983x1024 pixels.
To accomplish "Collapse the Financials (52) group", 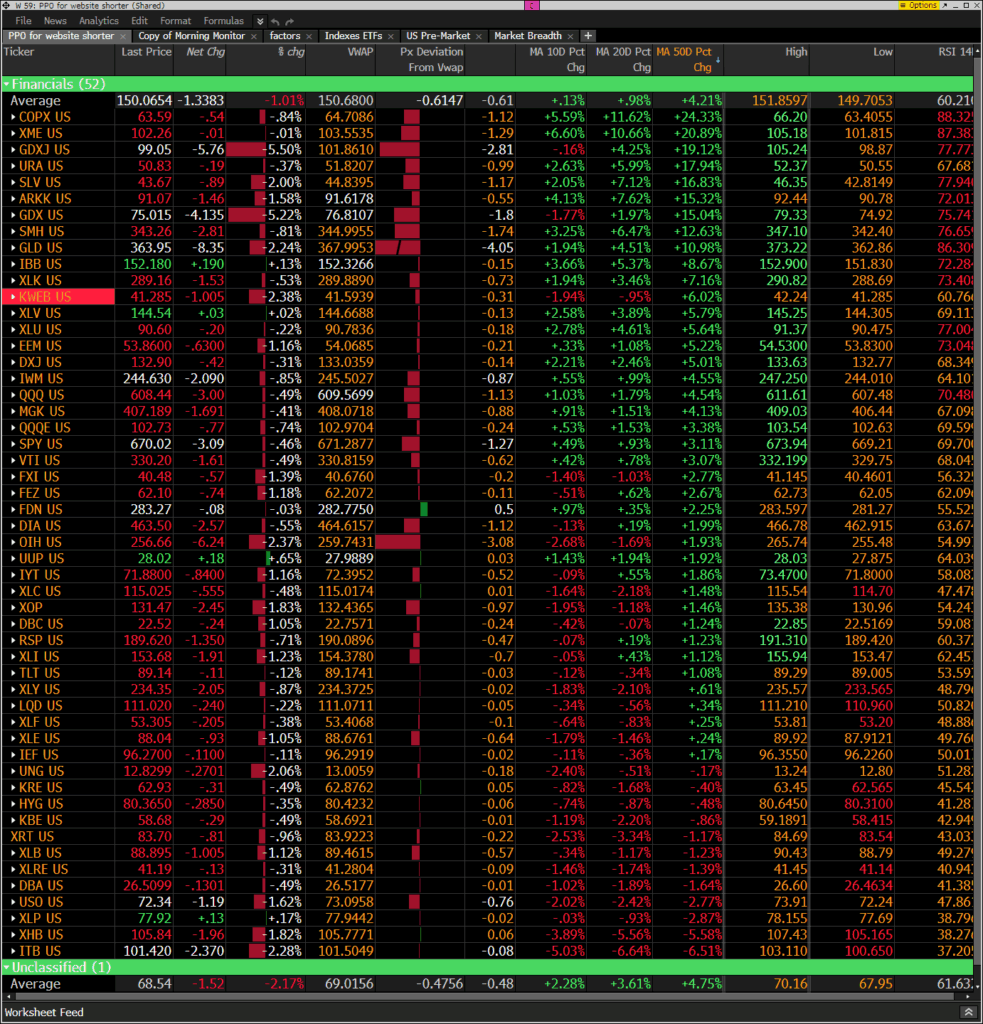I will [x=7, y=84].
